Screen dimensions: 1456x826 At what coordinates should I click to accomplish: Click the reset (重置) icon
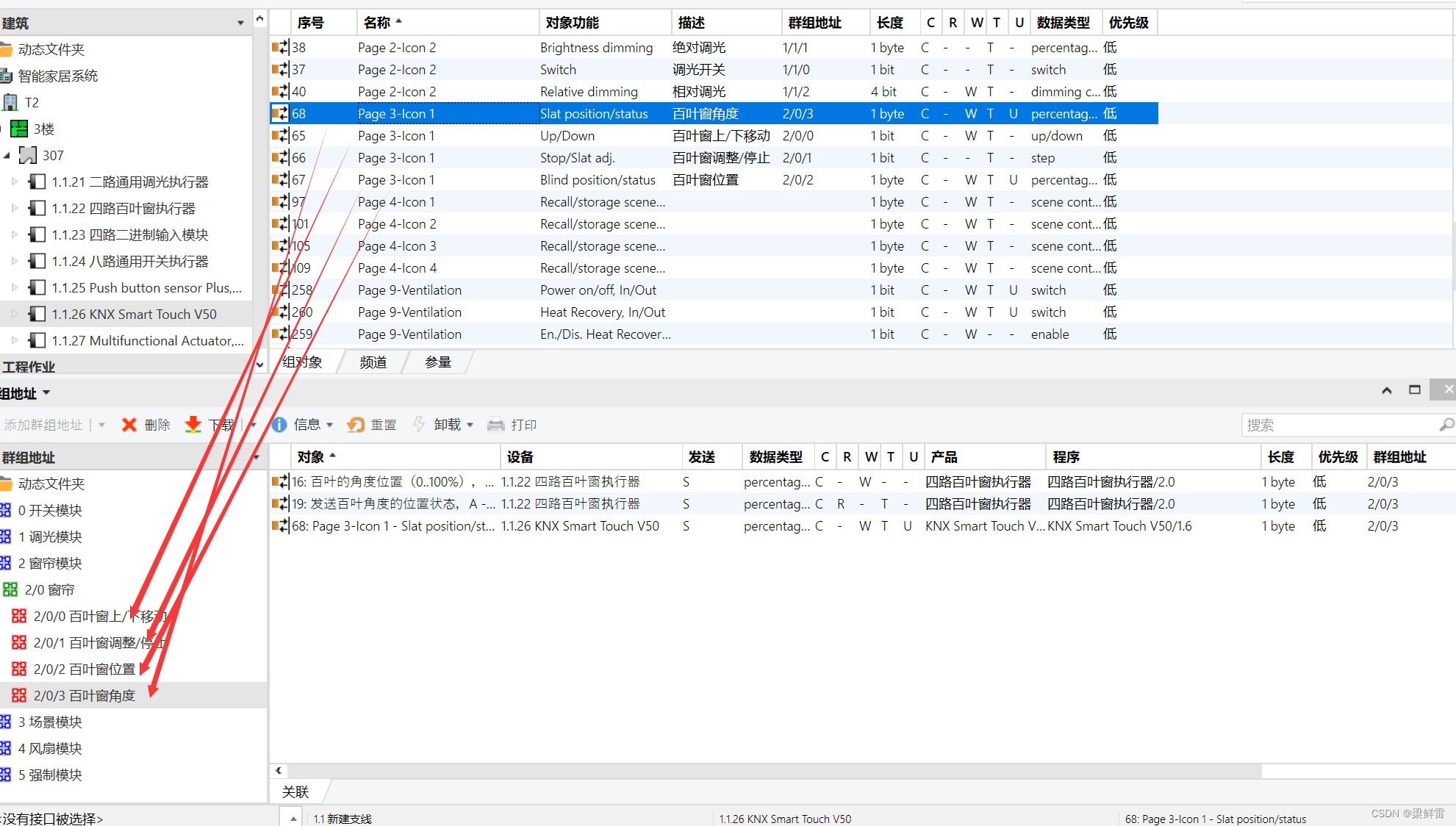click(x=356, y=425)
